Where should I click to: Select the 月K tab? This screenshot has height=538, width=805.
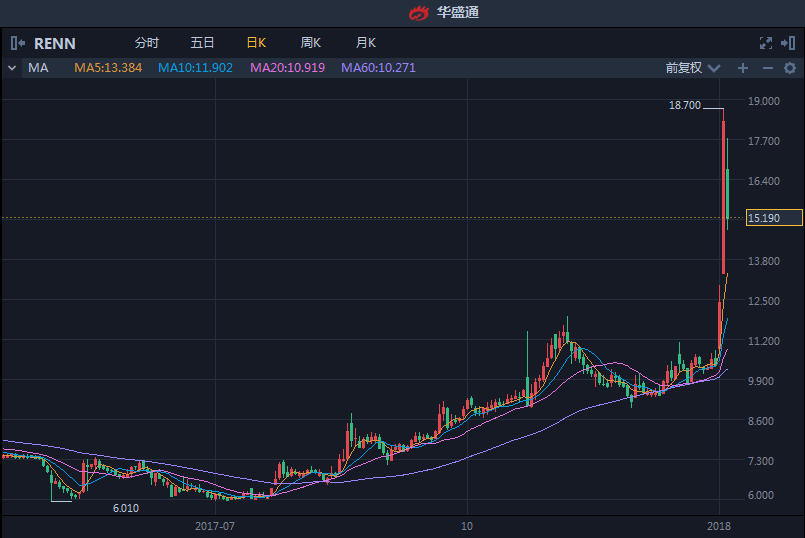point(366,43)
